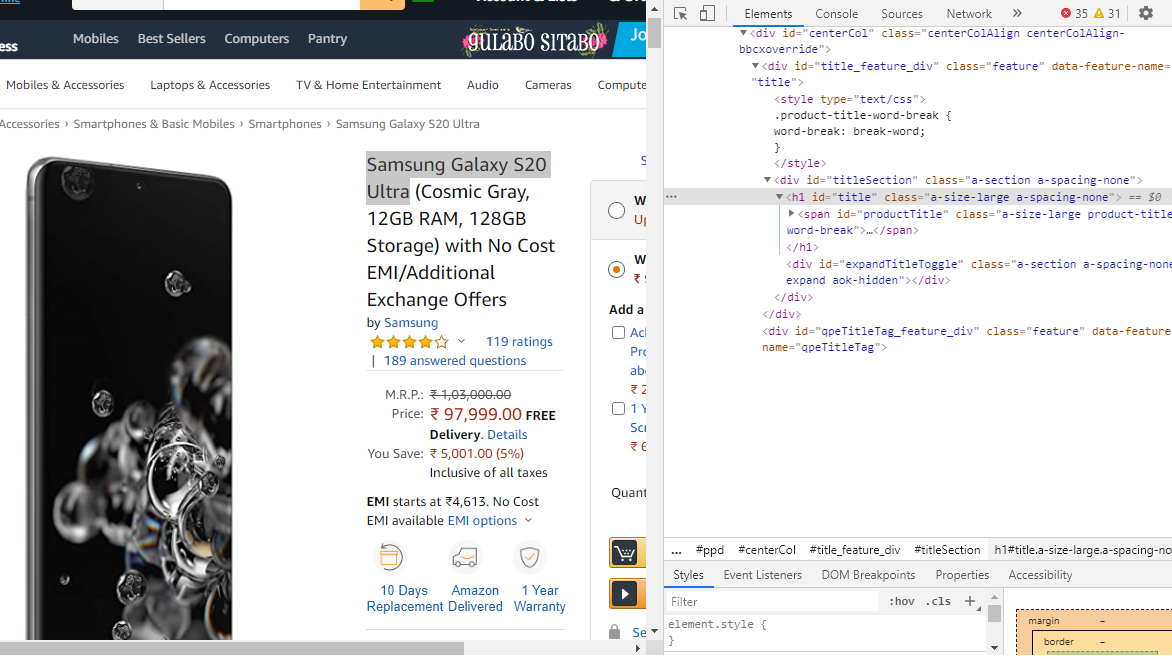Expand EMI options dropdown chevron
The height and width of the screenshot is (659, 1172).
click(528, 520)
